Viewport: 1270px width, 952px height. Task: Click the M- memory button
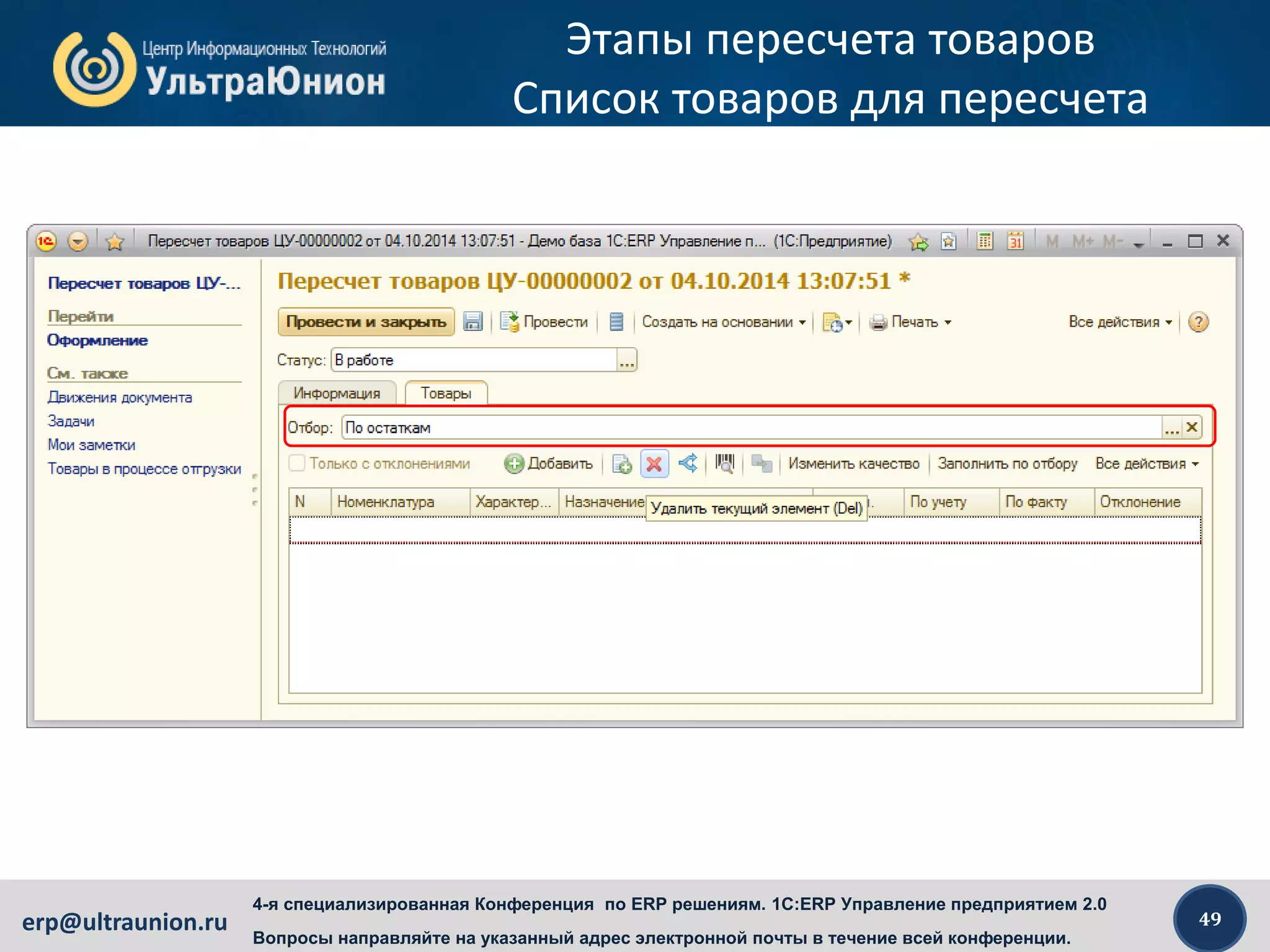click(x=1113, y=241)
